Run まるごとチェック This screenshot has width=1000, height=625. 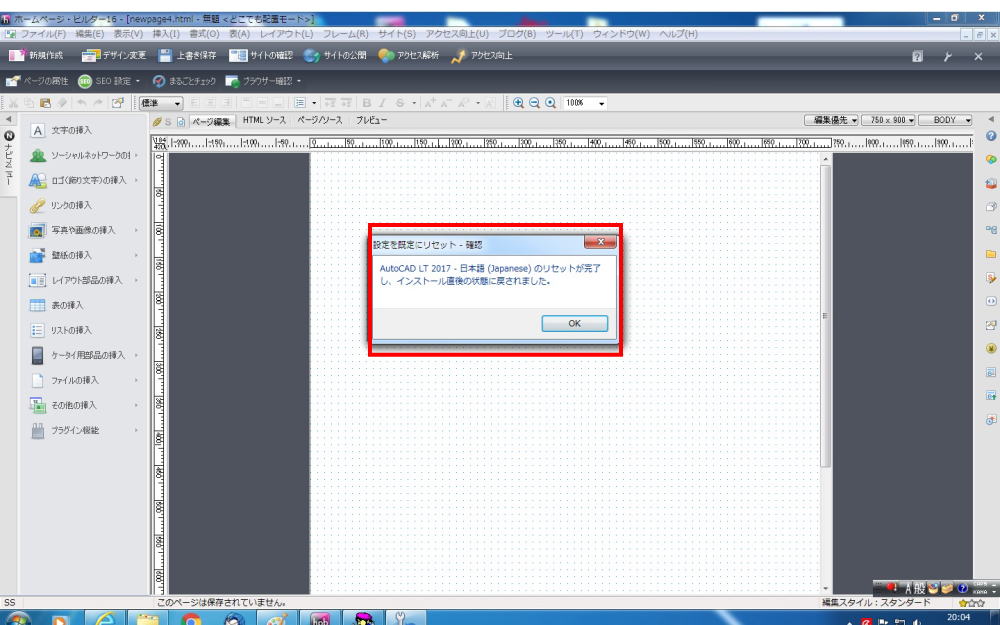(x=184, y=81)
